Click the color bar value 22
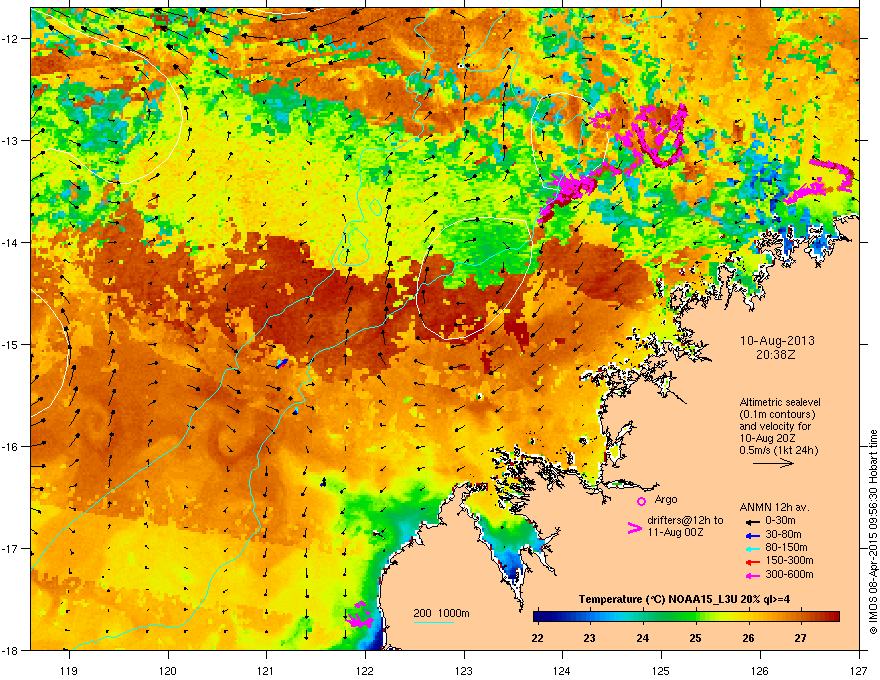 pyautogui.click(x=537, y=638)
